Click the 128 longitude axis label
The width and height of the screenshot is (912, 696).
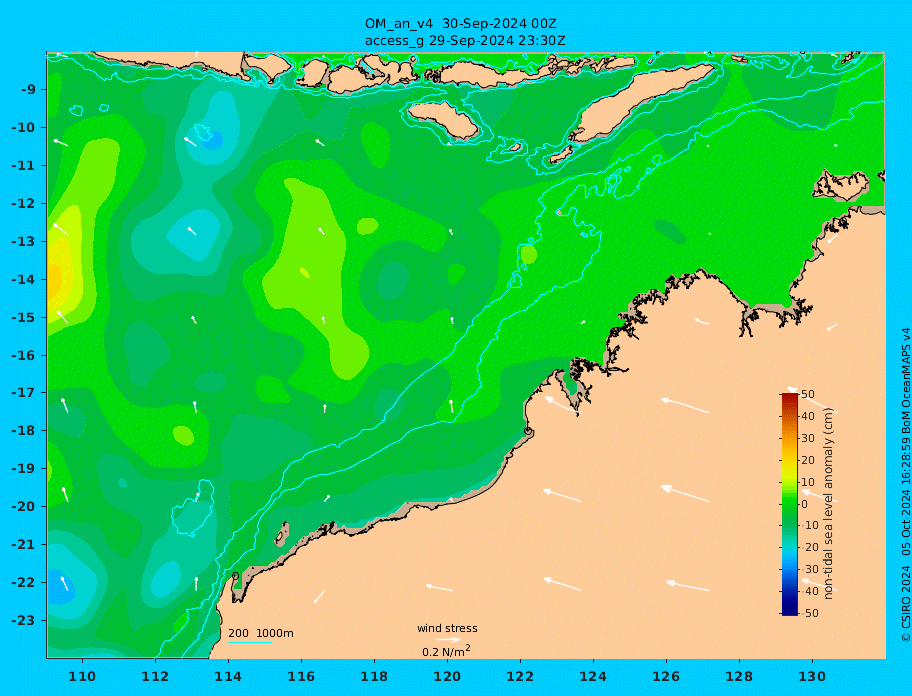(739, 676)
